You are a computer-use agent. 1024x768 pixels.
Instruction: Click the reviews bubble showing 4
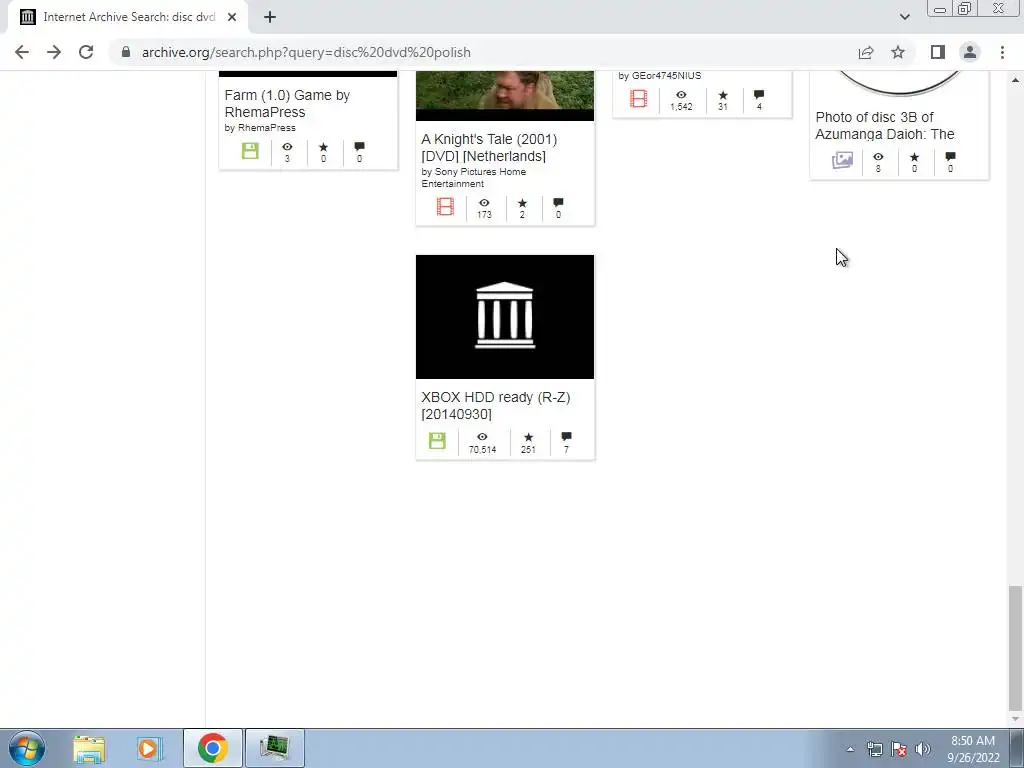(759, 95)
